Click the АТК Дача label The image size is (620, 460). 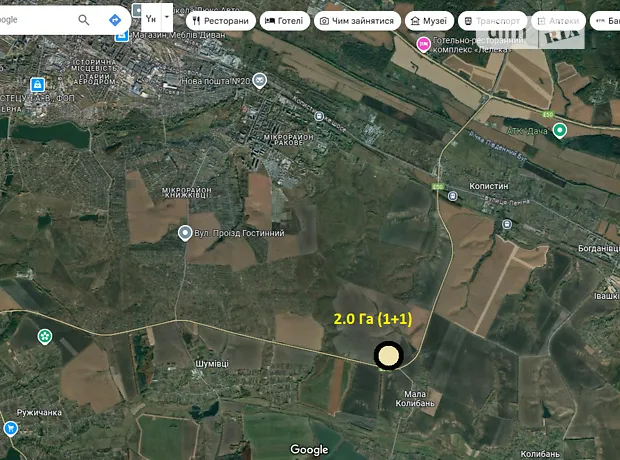pyautogui.click(x=527, y=131)
